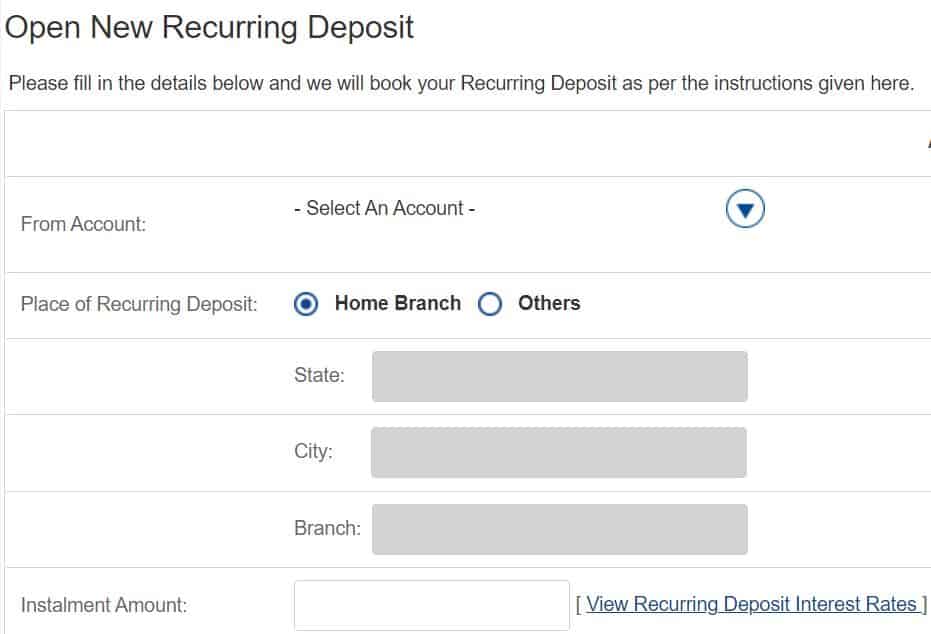Click the 'Others' option label

pos(549,303)
